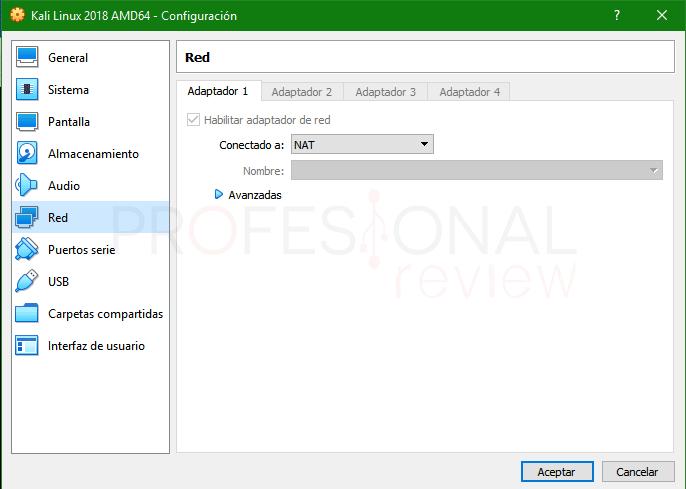Click the VirtualBox gear icon in title bar
This screenshot has height=489, width=686.
tap(18, 15)
